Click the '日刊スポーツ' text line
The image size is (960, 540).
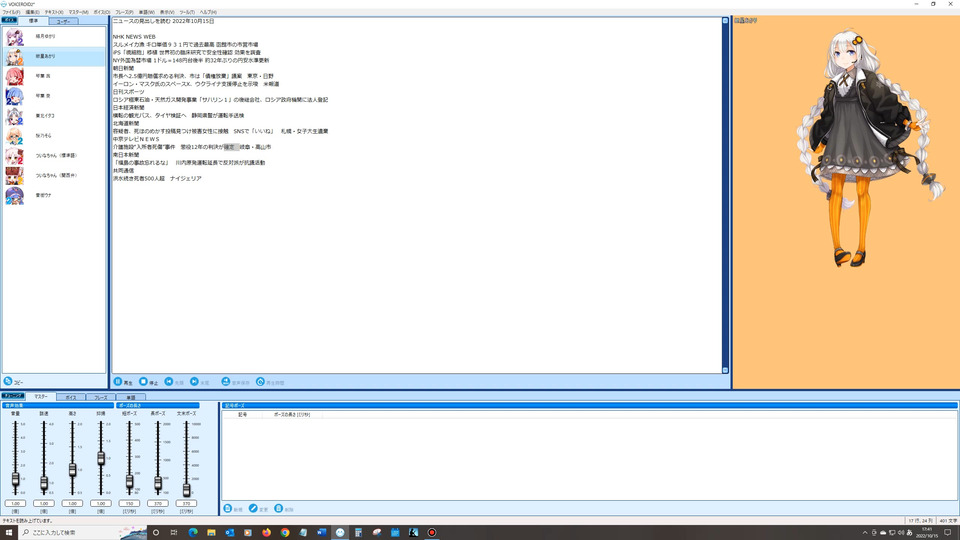click(x=129, y=92)
